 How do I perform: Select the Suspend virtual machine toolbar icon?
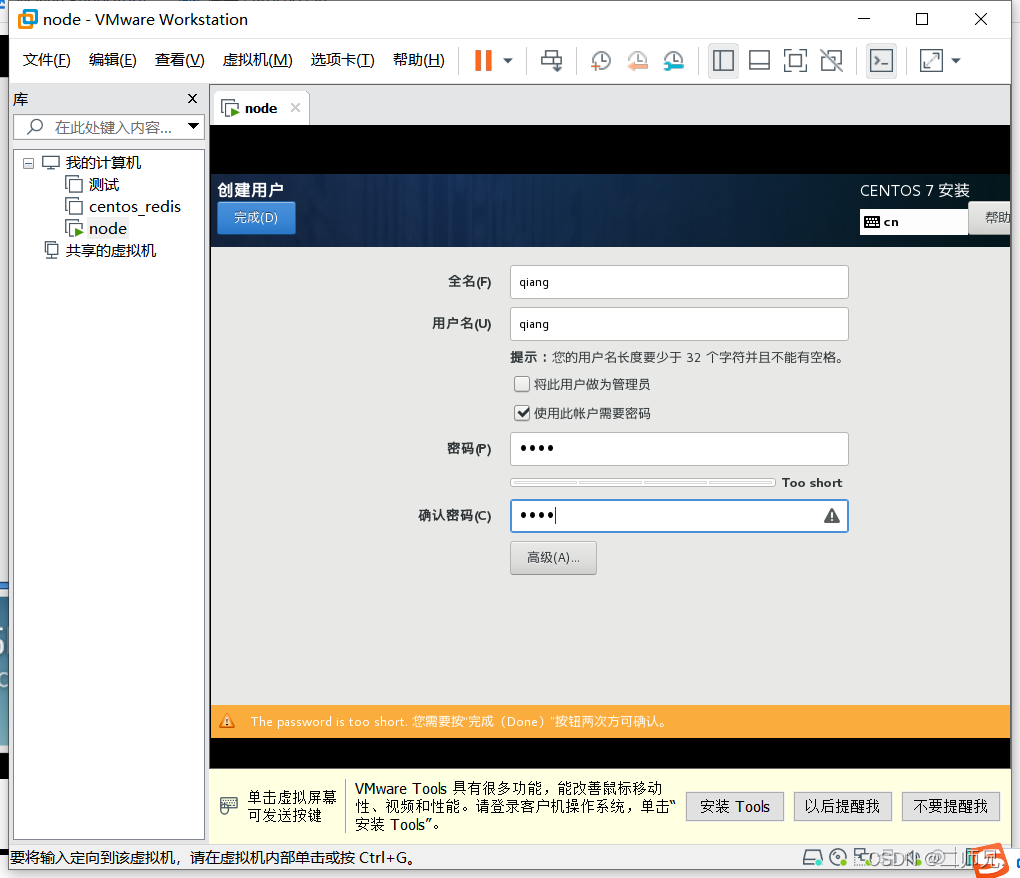click(x=482, y=60)
